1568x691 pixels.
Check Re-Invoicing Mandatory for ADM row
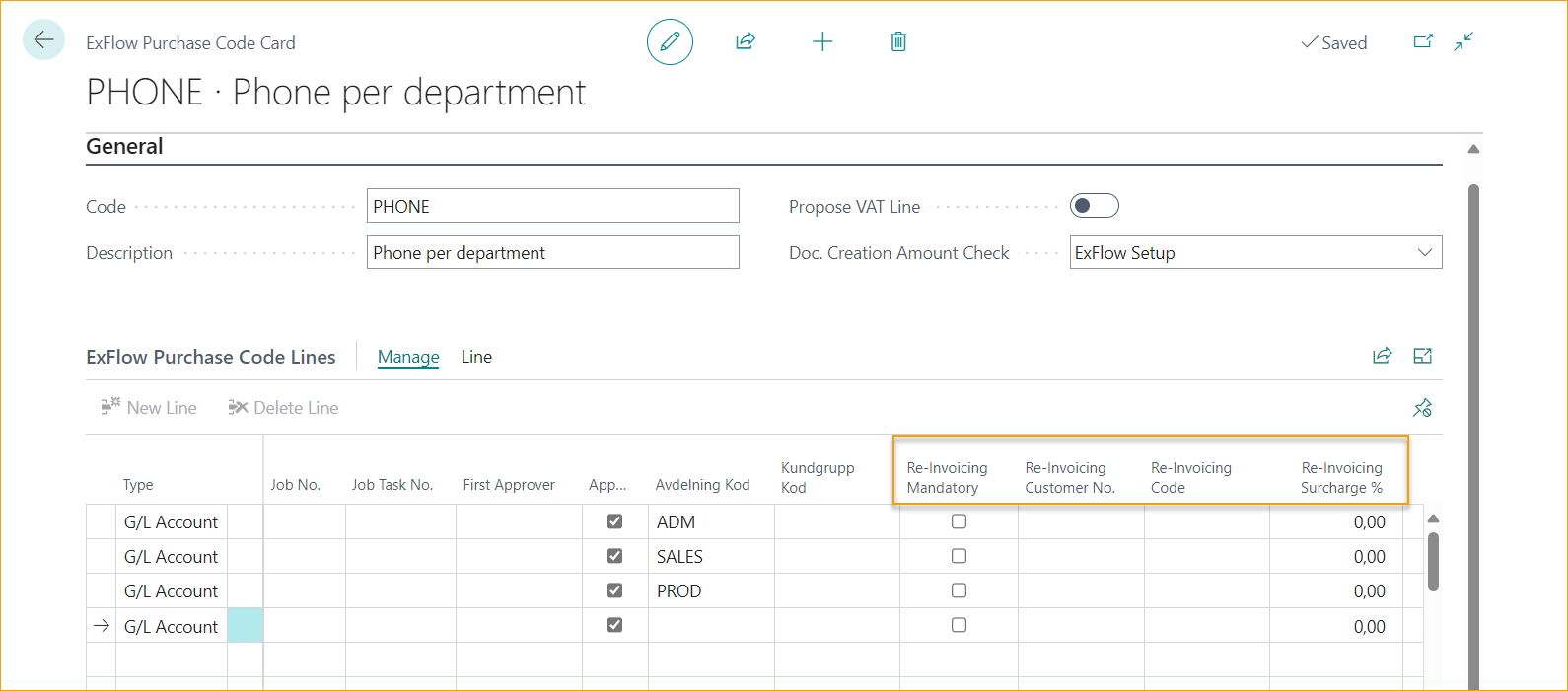pos(959,521)
